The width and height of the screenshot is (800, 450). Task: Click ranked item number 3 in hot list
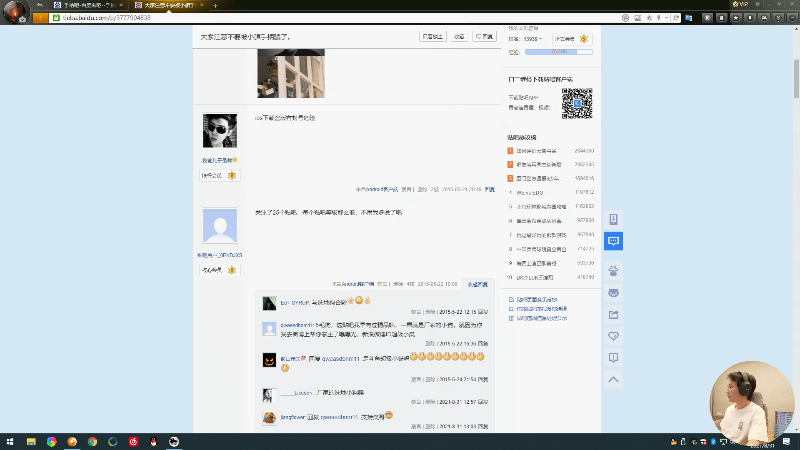pos(539,179)
